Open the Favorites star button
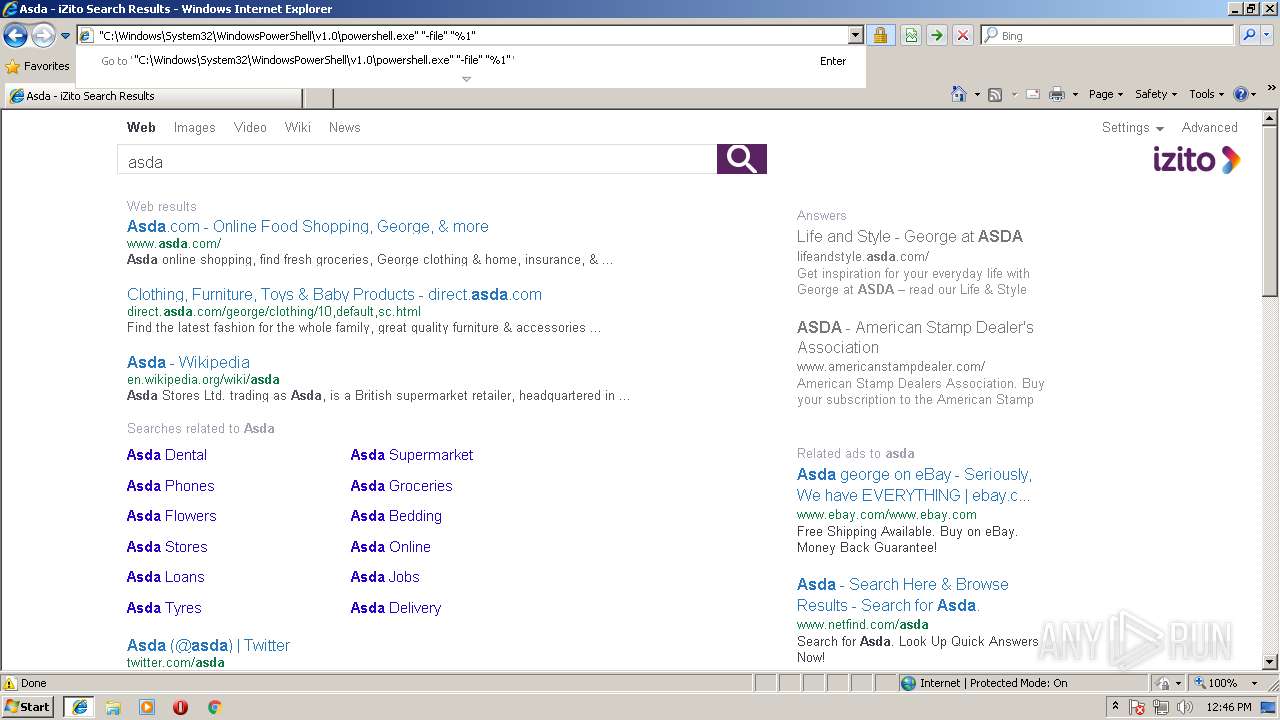The image size is (1280, 720). click(x=38, y=66)
